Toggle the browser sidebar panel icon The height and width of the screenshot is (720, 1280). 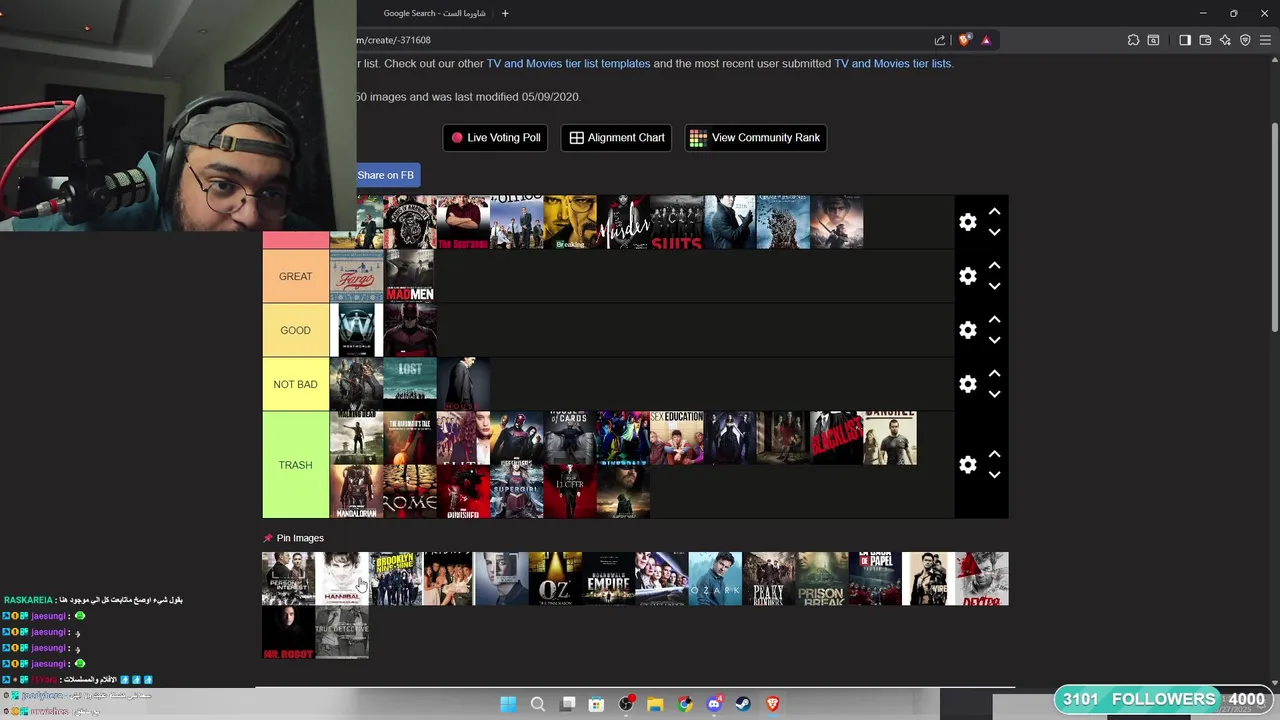[1185, 40]
